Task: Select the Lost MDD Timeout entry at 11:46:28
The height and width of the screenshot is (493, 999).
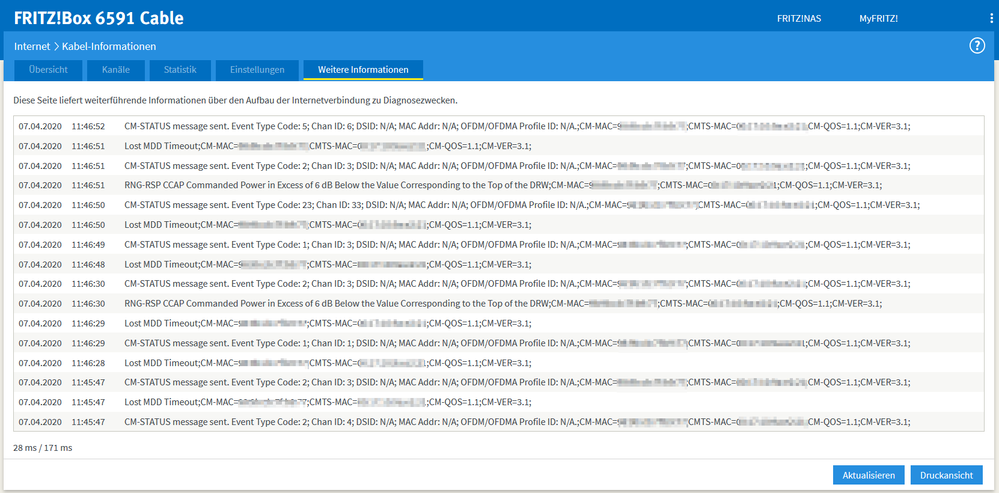Action: point(498,363)
